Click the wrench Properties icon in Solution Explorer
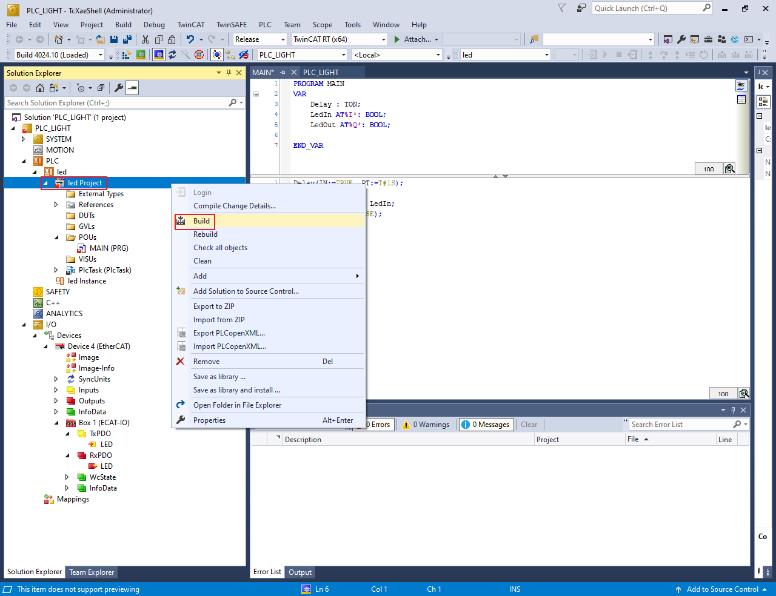This screenshot has width=776, height=596. 118,88
